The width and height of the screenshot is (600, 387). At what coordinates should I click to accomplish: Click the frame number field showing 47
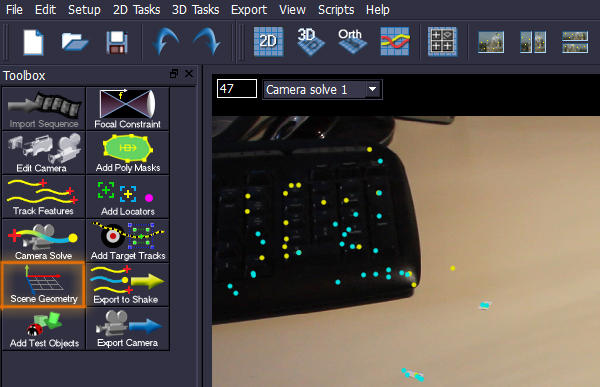[237, 89]
